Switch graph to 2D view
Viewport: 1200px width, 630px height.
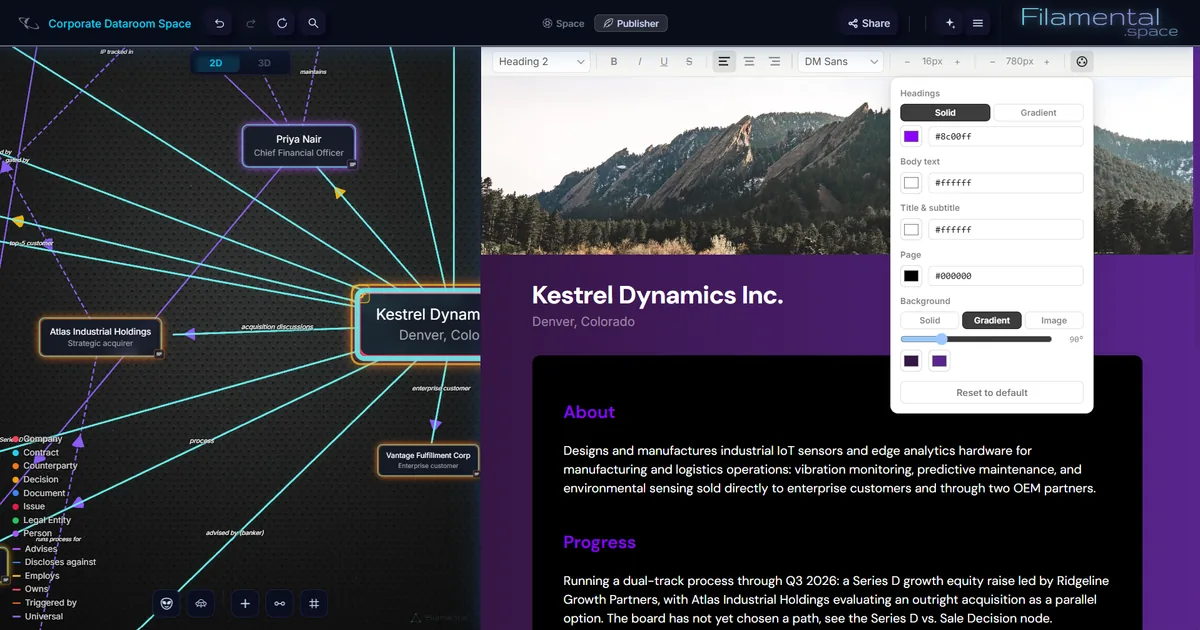[x=216, y=63]
